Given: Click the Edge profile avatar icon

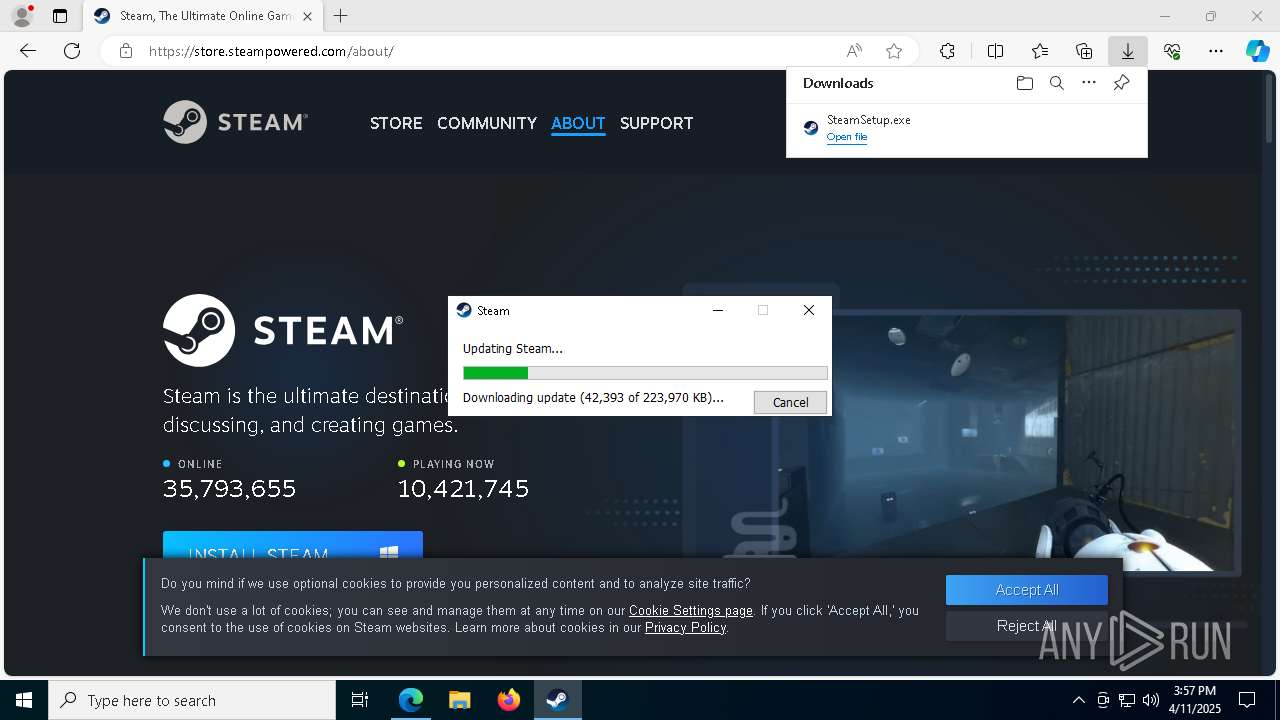Looking at the screenshot, I should (21, 16).
